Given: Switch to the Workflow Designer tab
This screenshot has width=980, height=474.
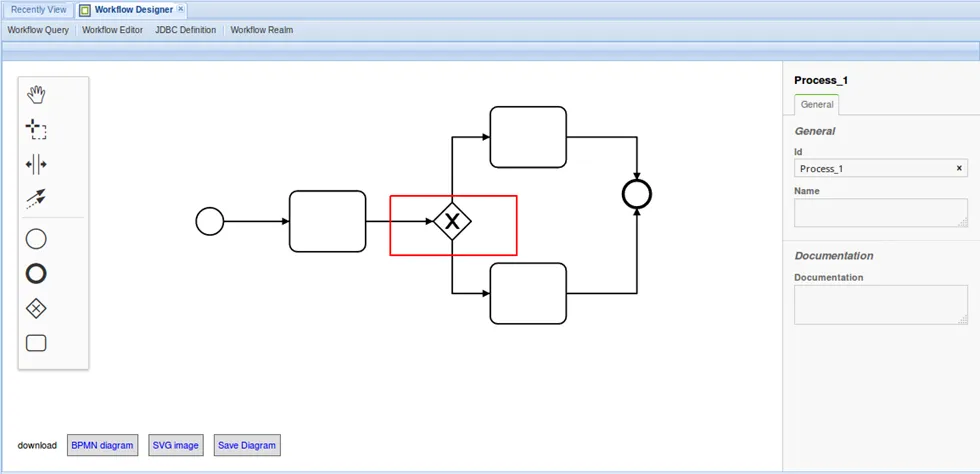Looking at the screenshot, I should pyautogui.click(x=130, y=10).
